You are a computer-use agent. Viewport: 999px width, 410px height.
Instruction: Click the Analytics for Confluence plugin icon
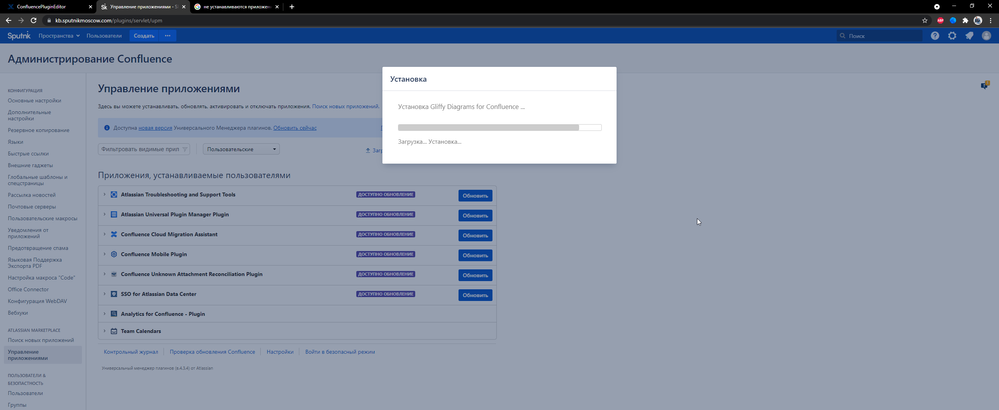(114, 314)
